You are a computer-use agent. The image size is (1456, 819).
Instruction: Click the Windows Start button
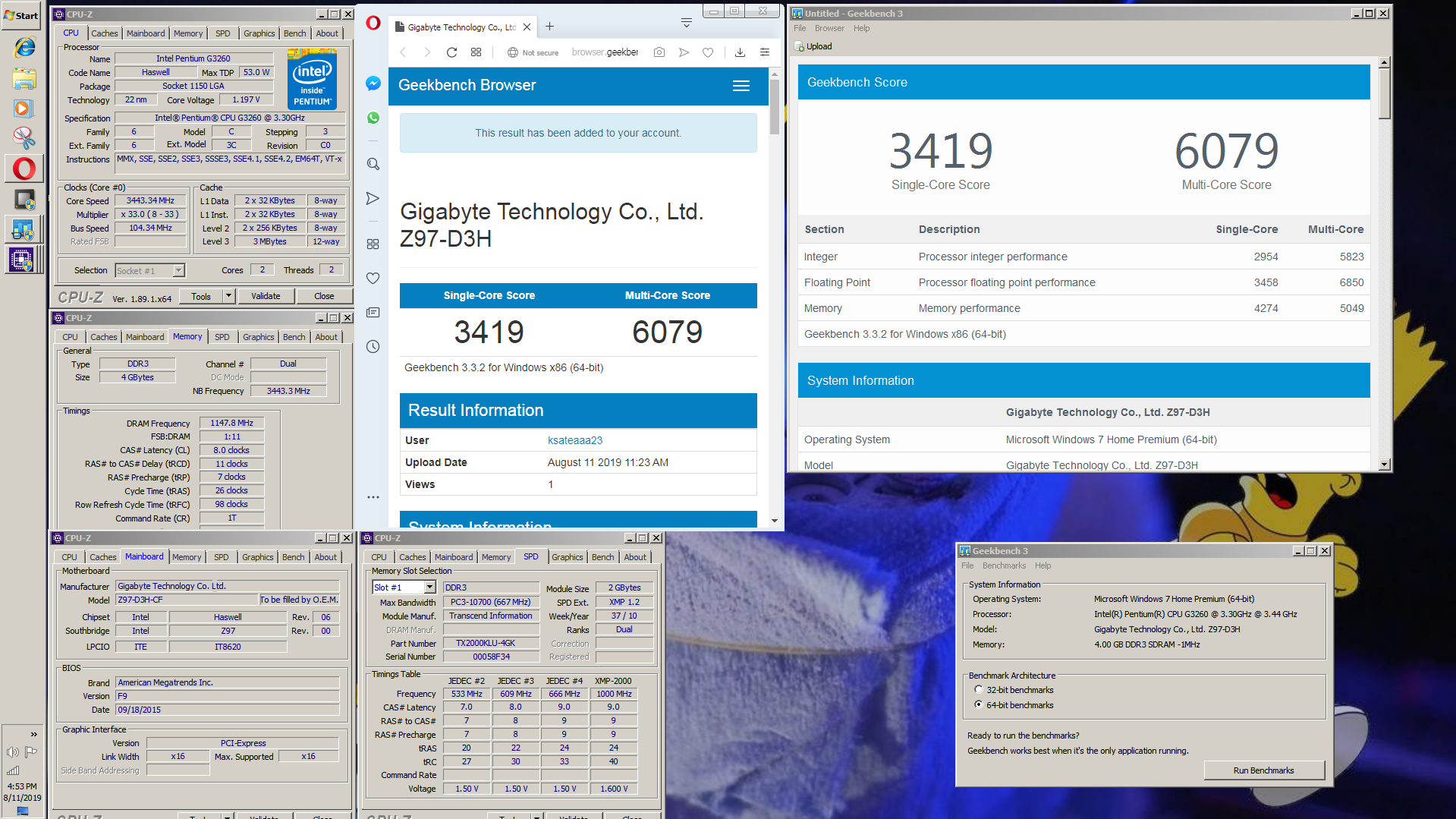(21, 15)
